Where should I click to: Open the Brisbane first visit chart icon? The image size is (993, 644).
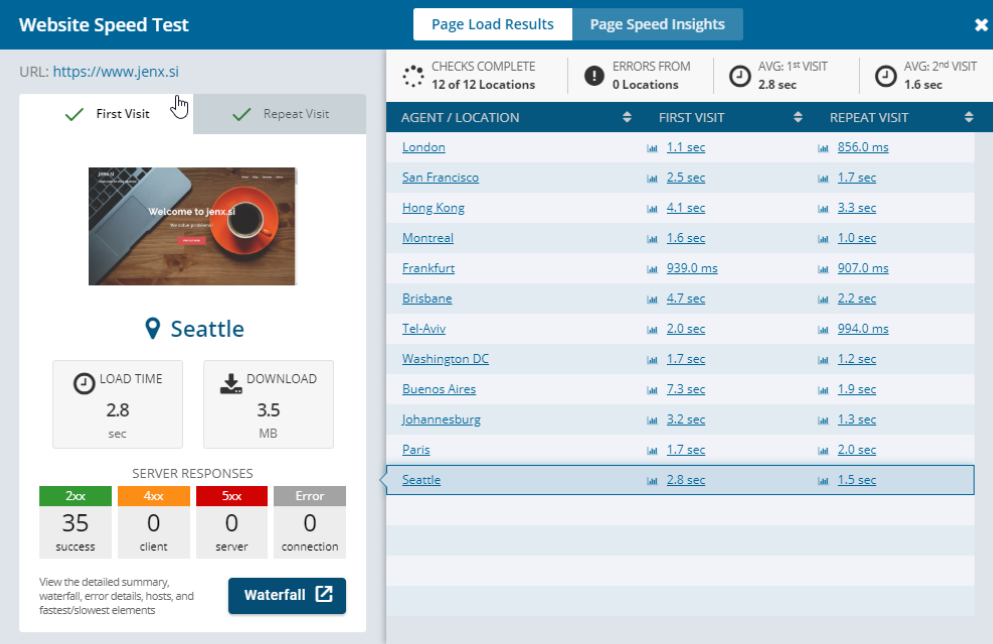(652, 300)
